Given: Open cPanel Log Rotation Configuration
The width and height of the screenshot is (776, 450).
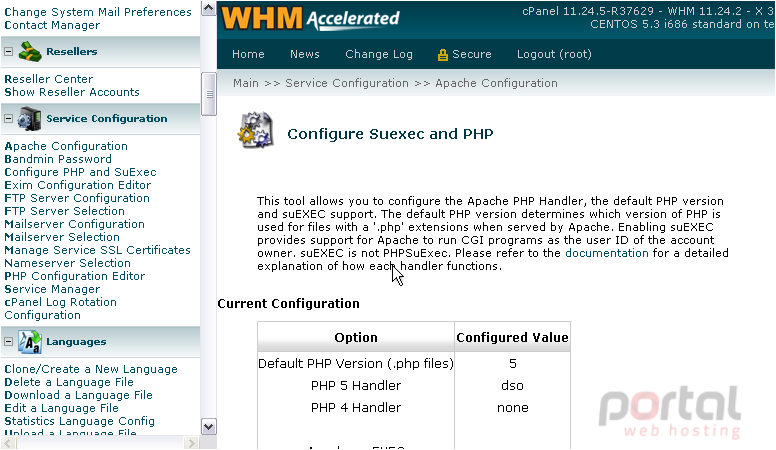Looking at the screenshot, I should pos(60,309).
